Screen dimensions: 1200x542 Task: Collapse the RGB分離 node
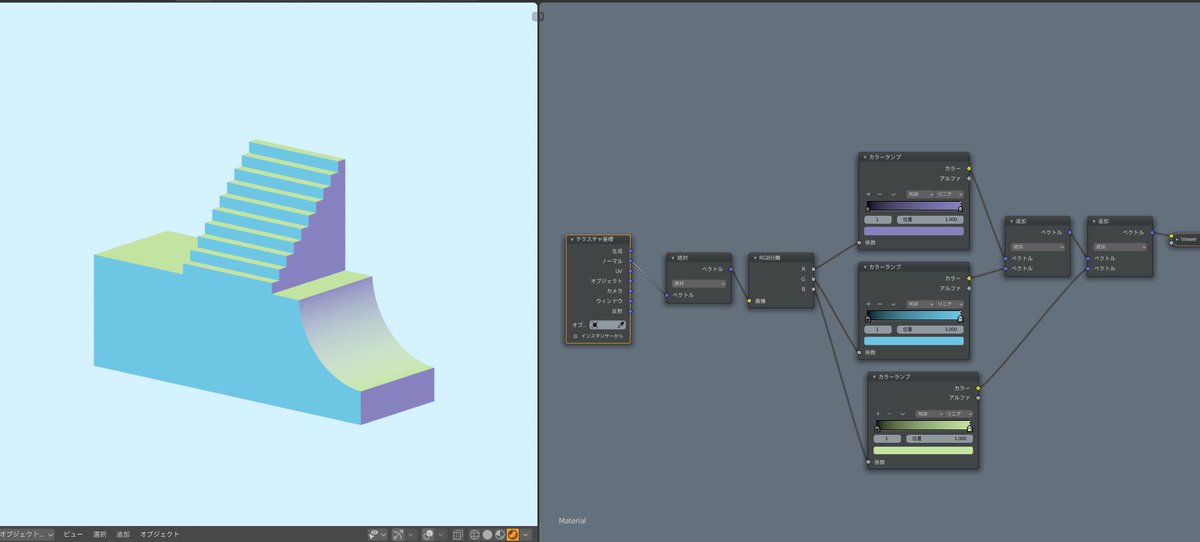(755, 258)
